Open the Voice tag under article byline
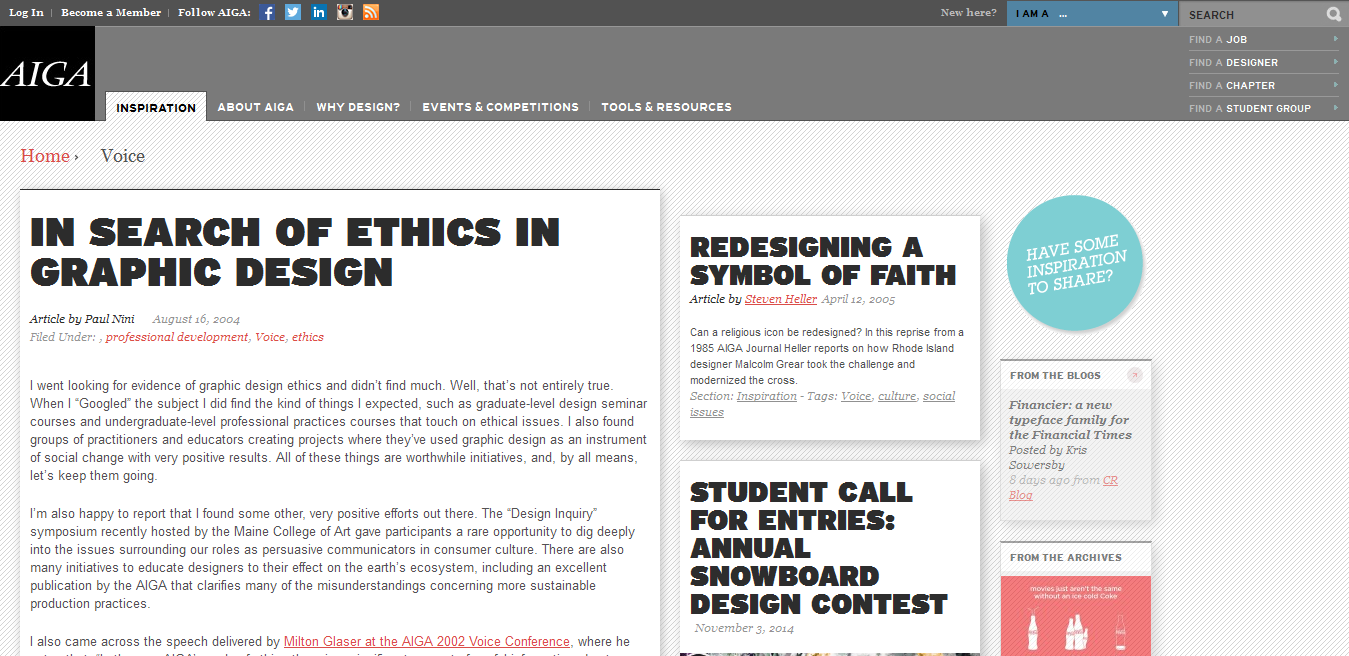Screen dimensions: 1349x656 (270, 337)
